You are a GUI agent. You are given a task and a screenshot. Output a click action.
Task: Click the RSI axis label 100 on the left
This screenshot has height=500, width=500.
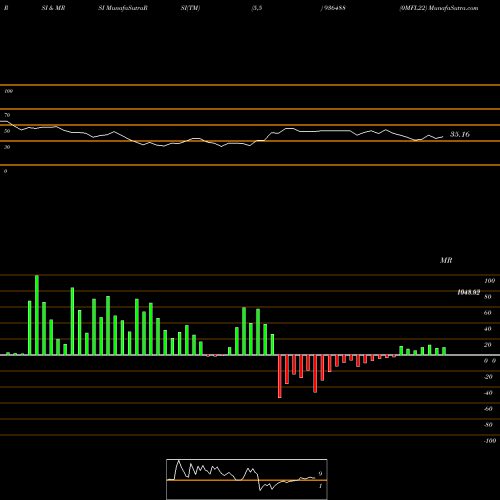[8, 91]
